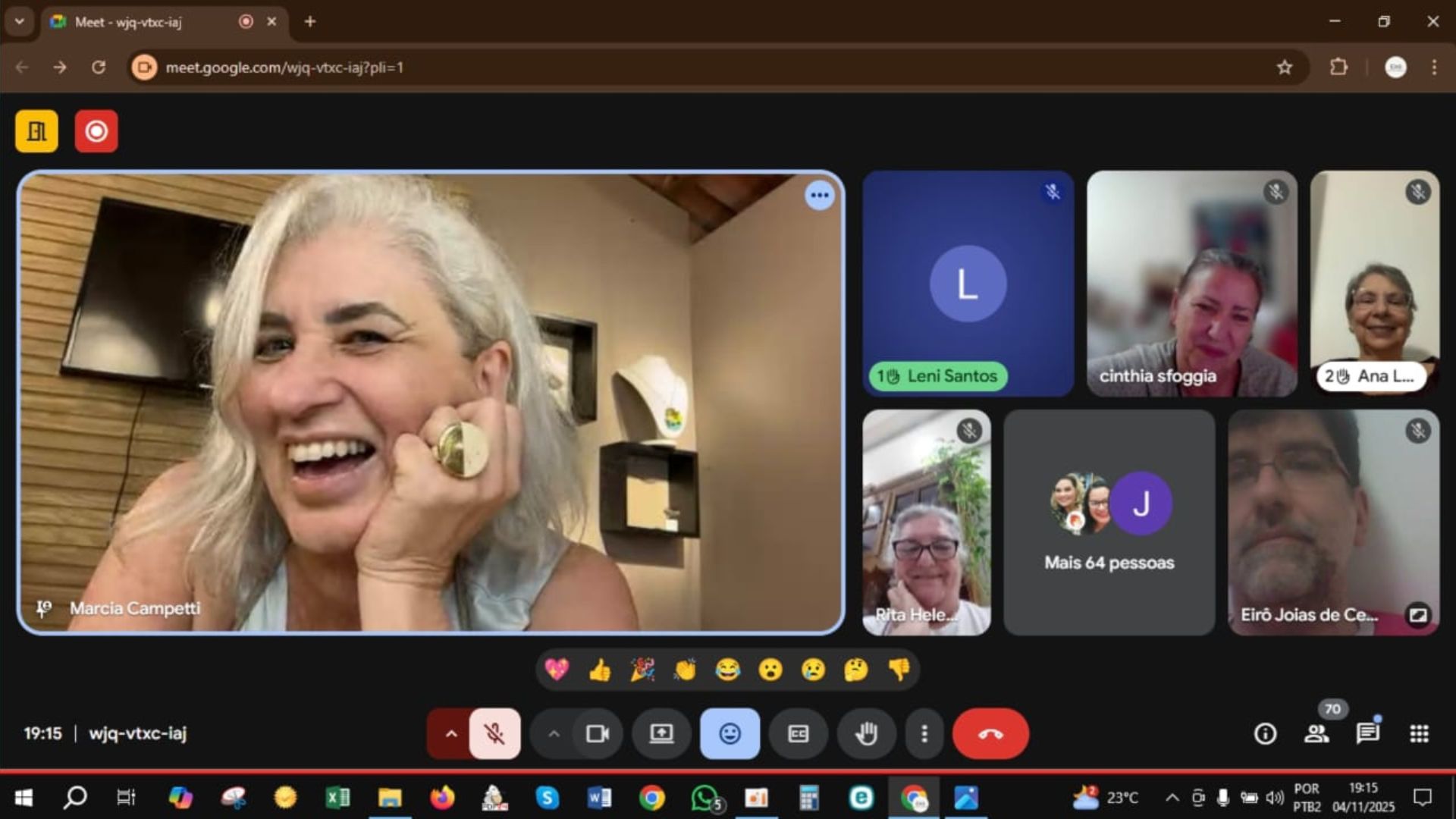
Task: Raise your hand in the meeting
Action: [866, 733]
